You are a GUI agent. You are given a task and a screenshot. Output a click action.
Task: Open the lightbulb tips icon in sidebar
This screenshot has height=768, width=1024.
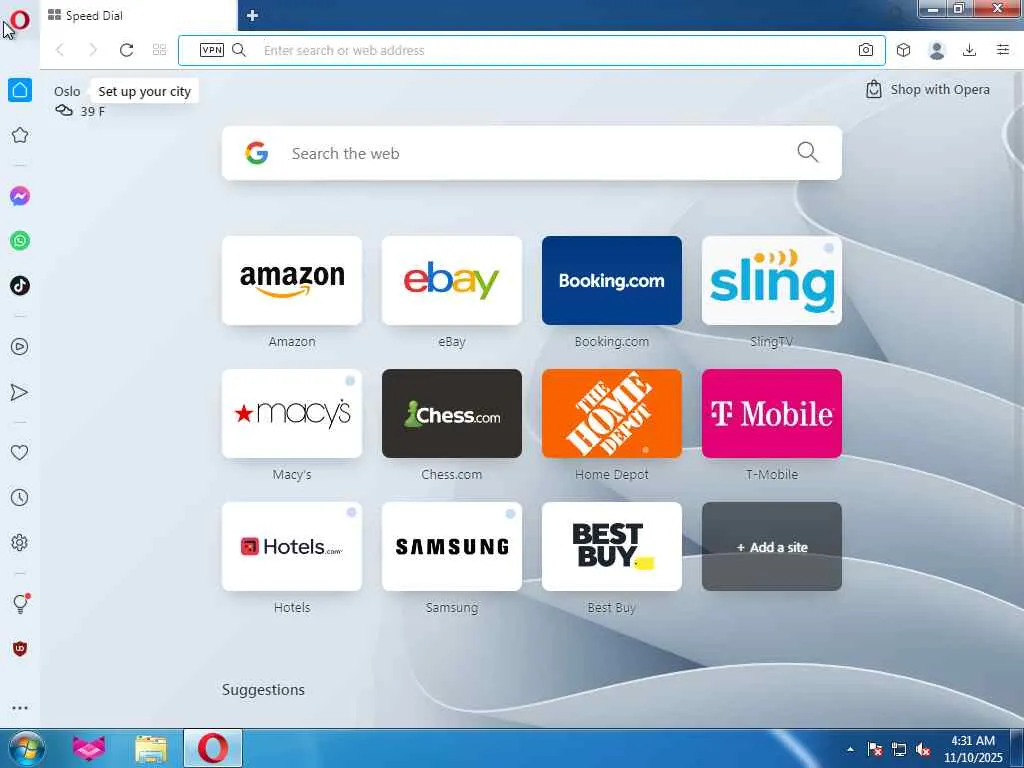tap(20, 603)
